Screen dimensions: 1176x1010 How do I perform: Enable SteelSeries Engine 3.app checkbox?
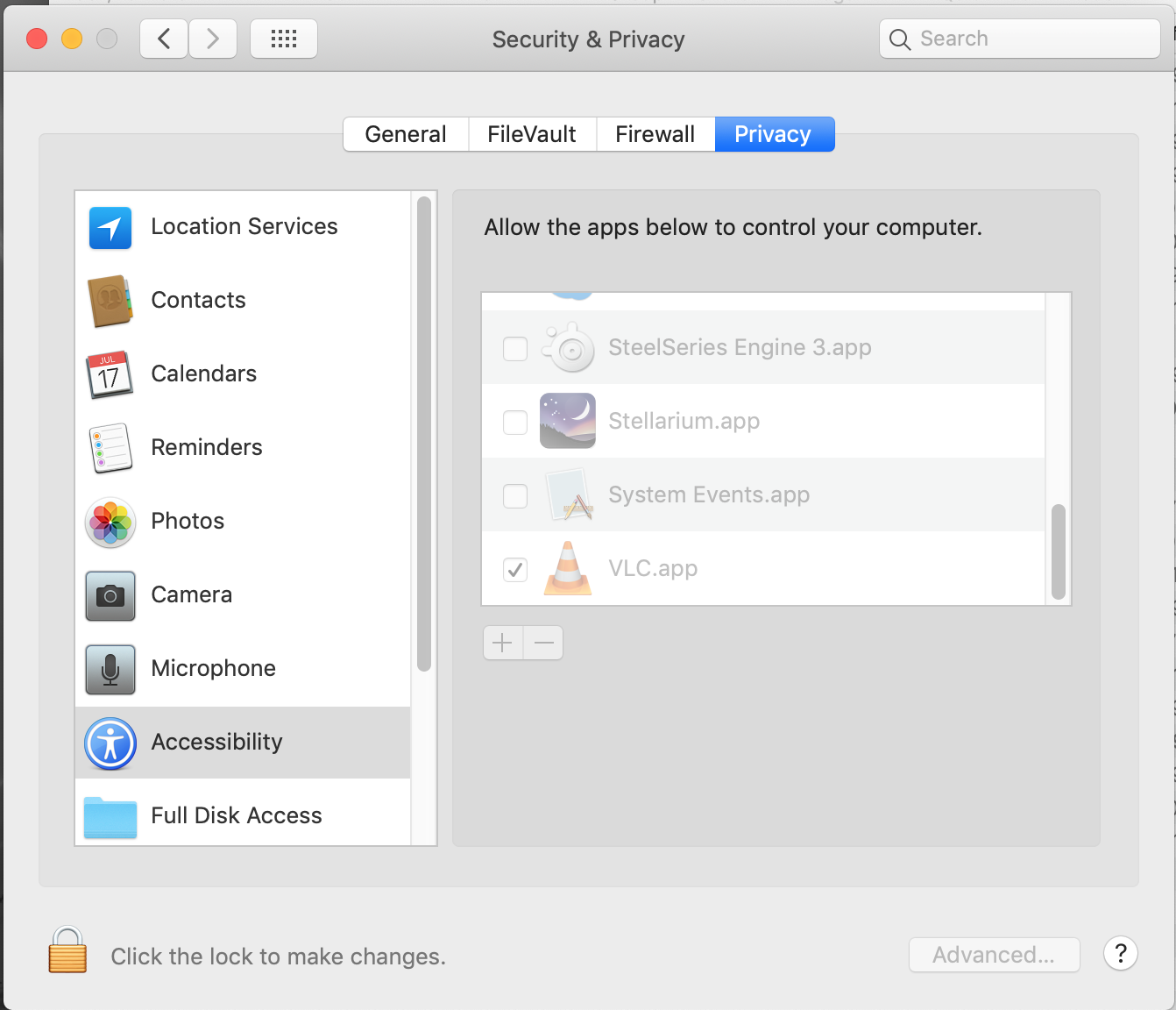pyautogui.click(x=515, y=349)
